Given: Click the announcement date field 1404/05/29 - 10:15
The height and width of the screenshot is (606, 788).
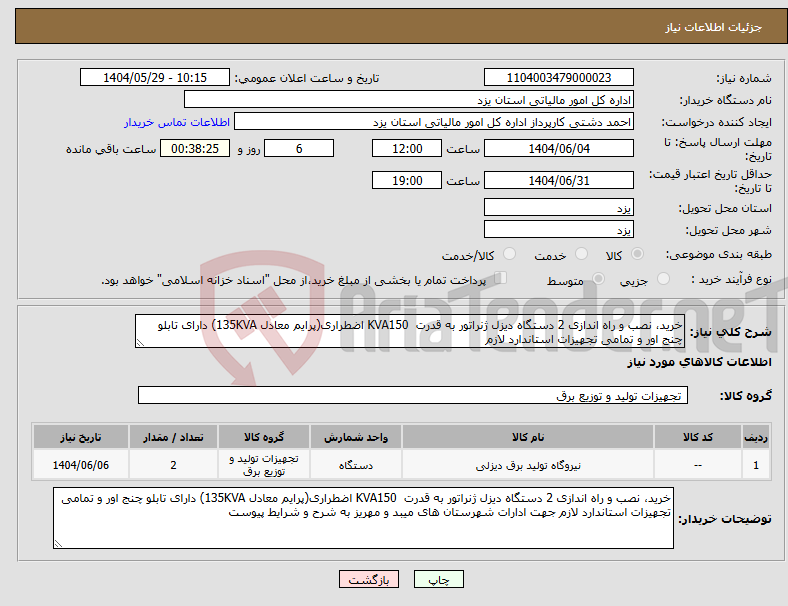Looking at the screenshot, I should click(155, 77).
